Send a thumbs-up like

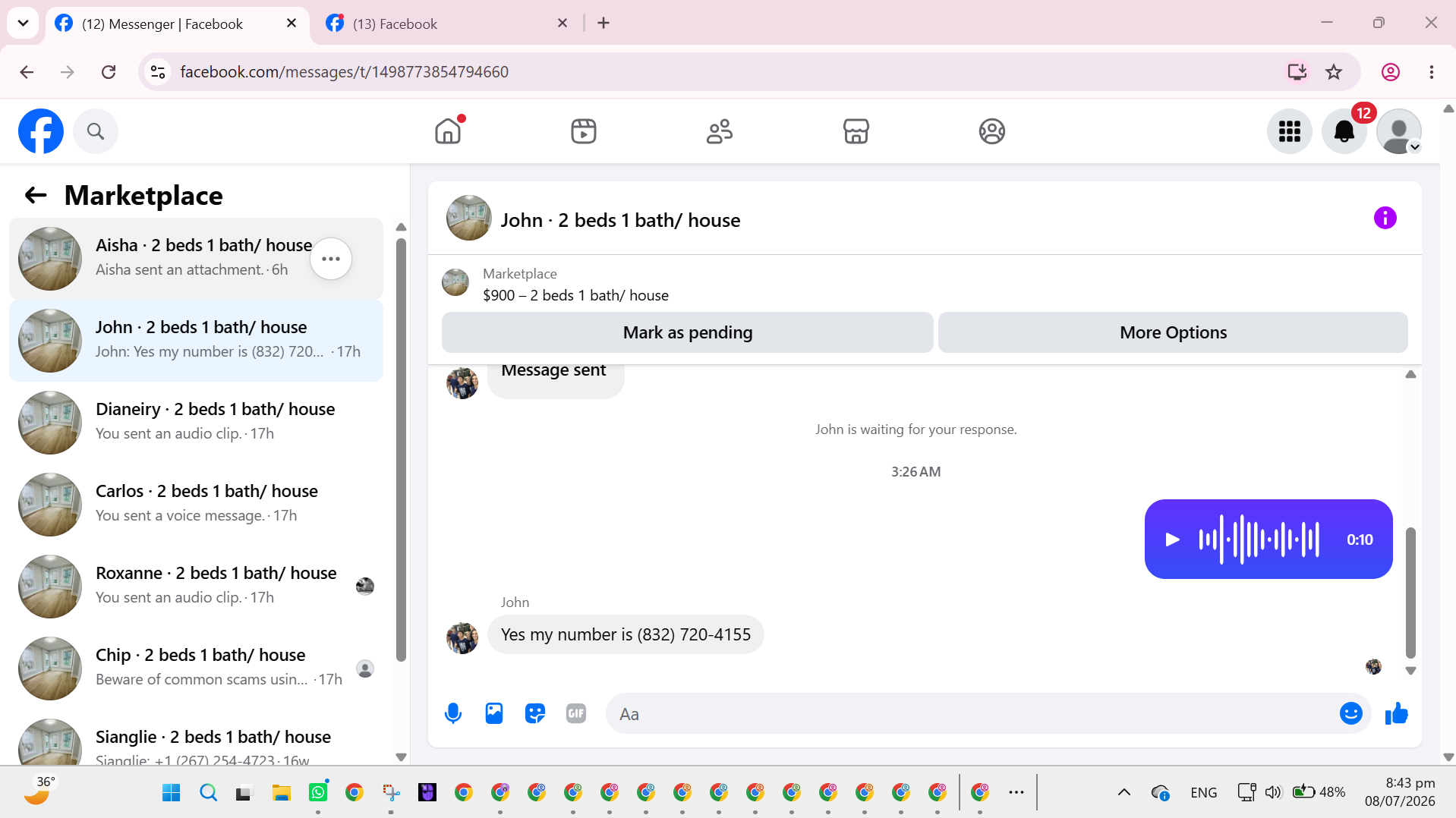click(x=1396, y=713)
